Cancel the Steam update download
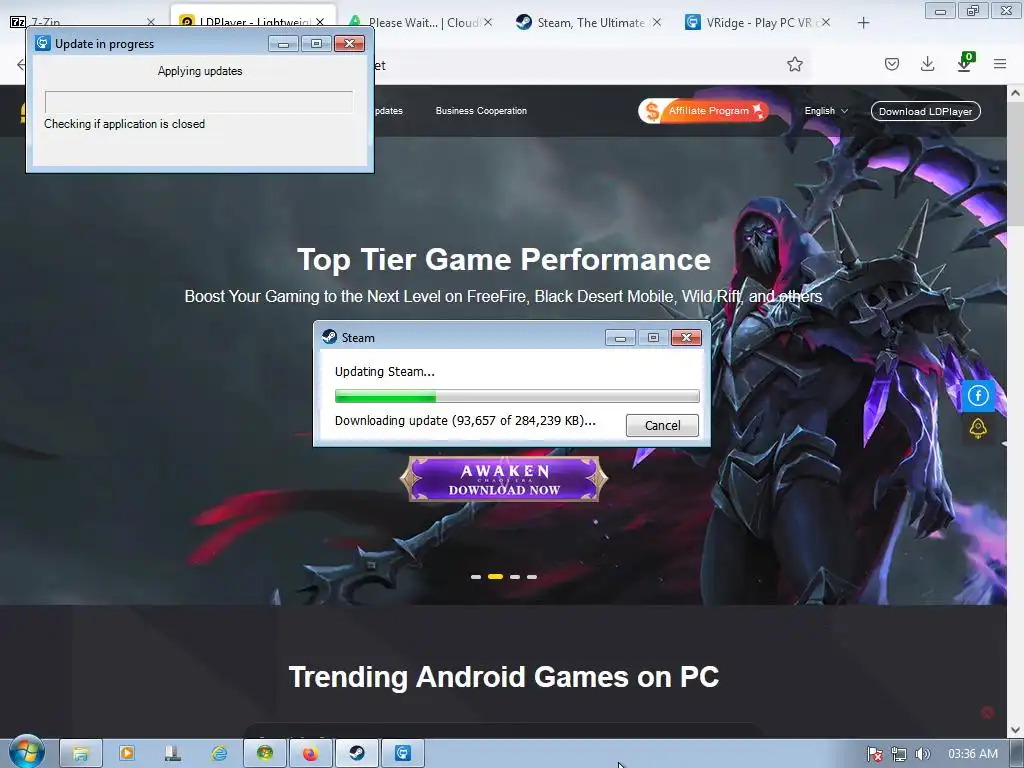Screen dimensions: 1024x768 (662, 425)
